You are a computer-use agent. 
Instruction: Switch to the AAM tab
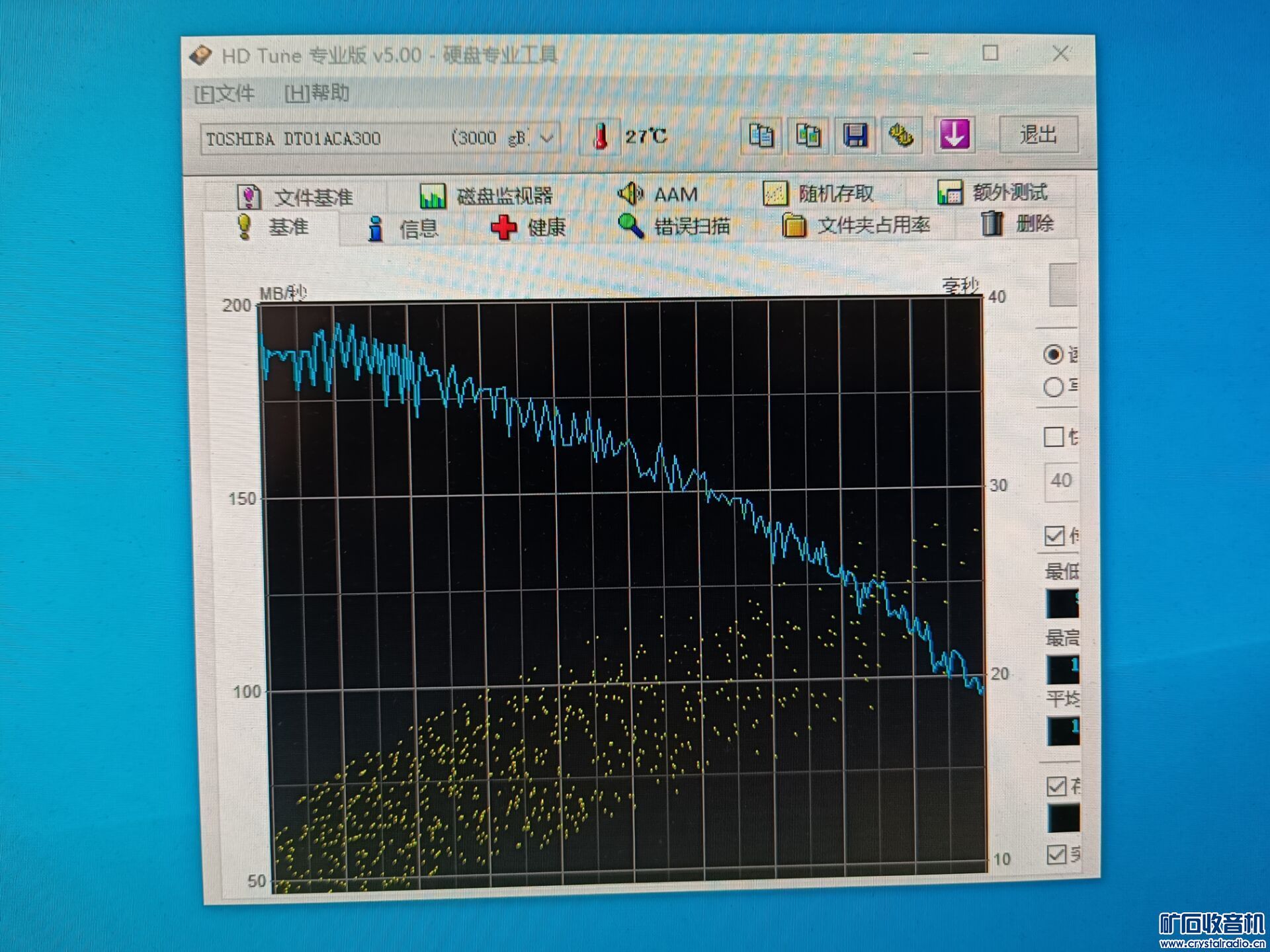(x=657, y=194)
